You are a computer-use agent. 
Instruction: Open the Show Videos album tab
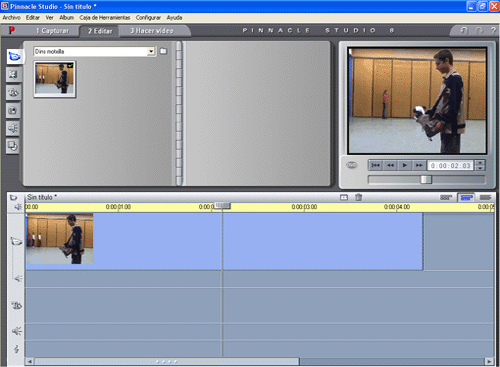click(14, 56)
